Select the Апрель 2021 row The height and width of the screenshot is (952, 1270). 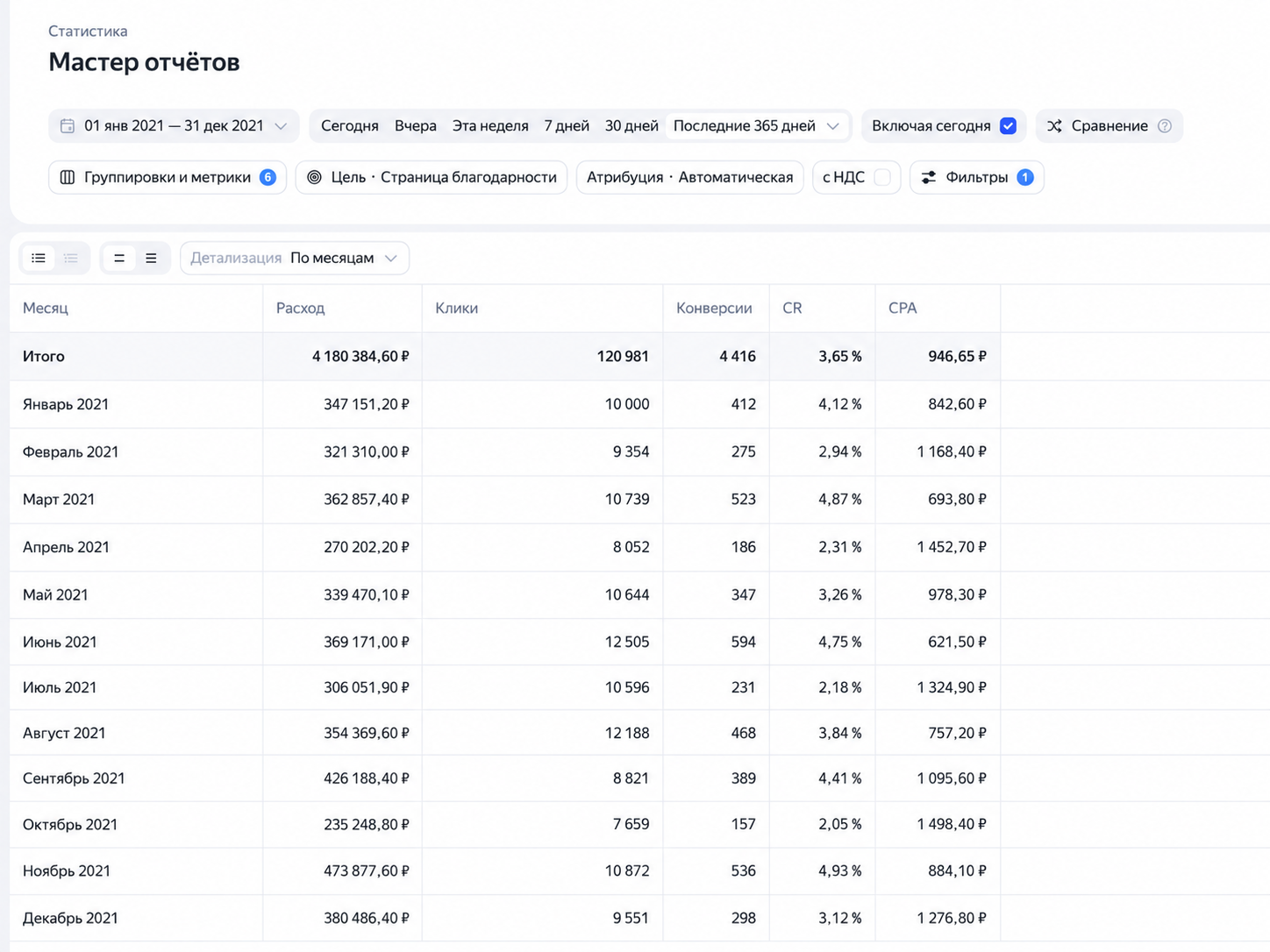(x=504, y=547)
